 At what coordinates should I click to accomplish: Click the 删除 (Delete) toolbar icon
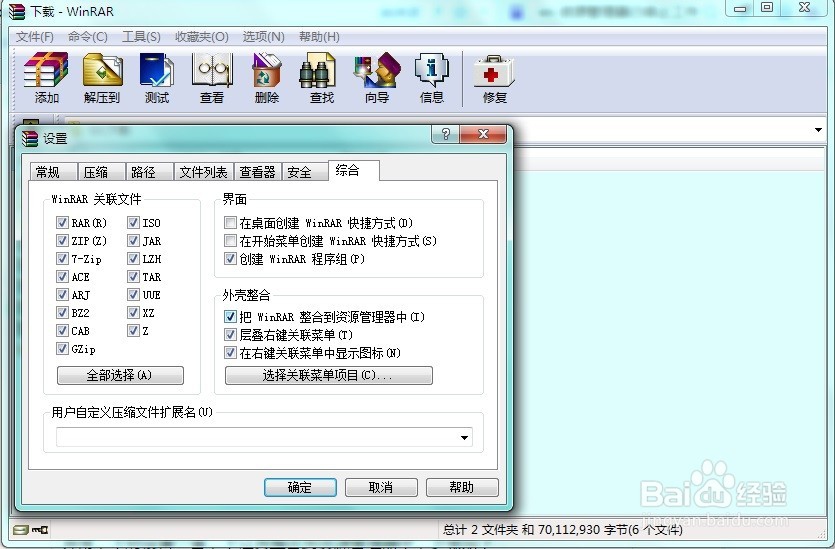tap(267, 77)
